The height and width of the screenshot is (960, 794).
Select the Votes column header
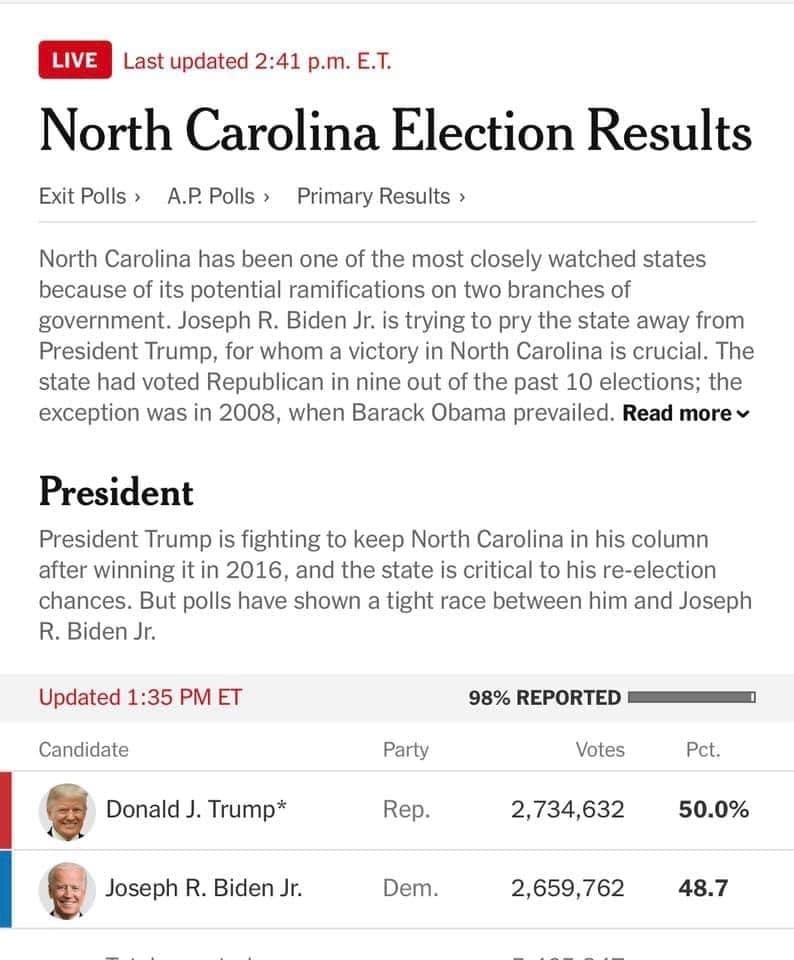[600, 749]
